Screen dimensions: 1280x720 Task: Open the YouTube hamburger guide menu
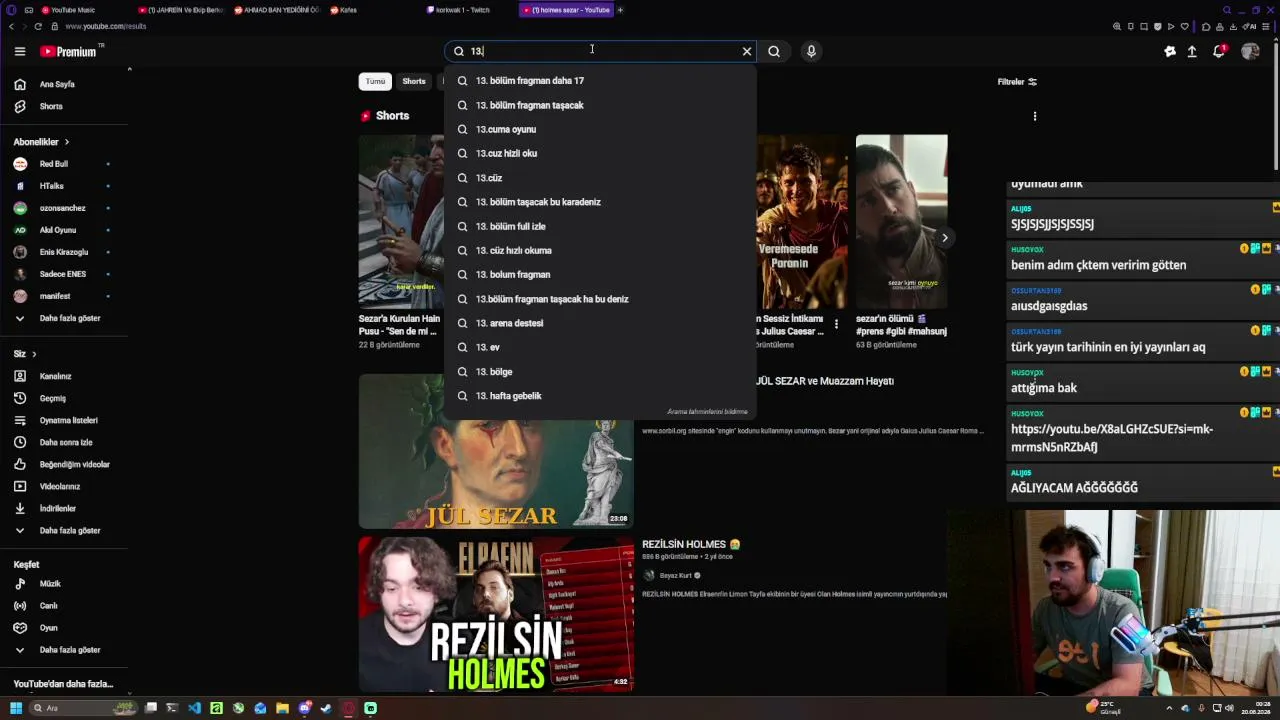tap(20, 51)
